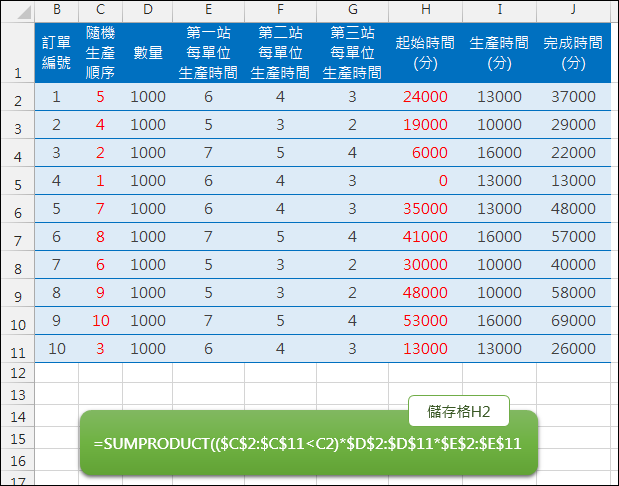Click completion time cell showing 69000
This screenshot has height=486, width=619.
573,321
